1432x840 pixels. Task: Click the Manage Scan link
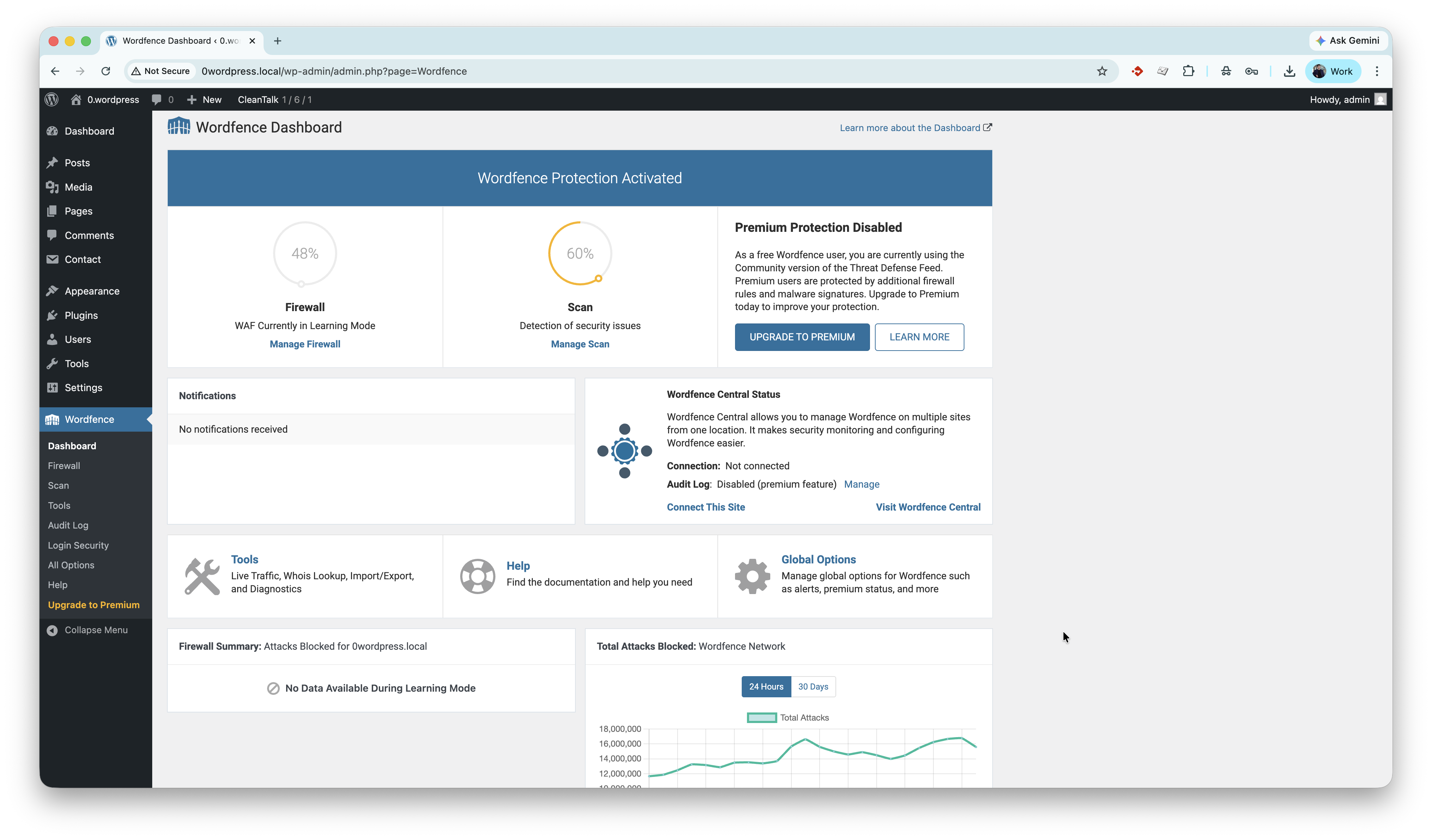[580, 344]
